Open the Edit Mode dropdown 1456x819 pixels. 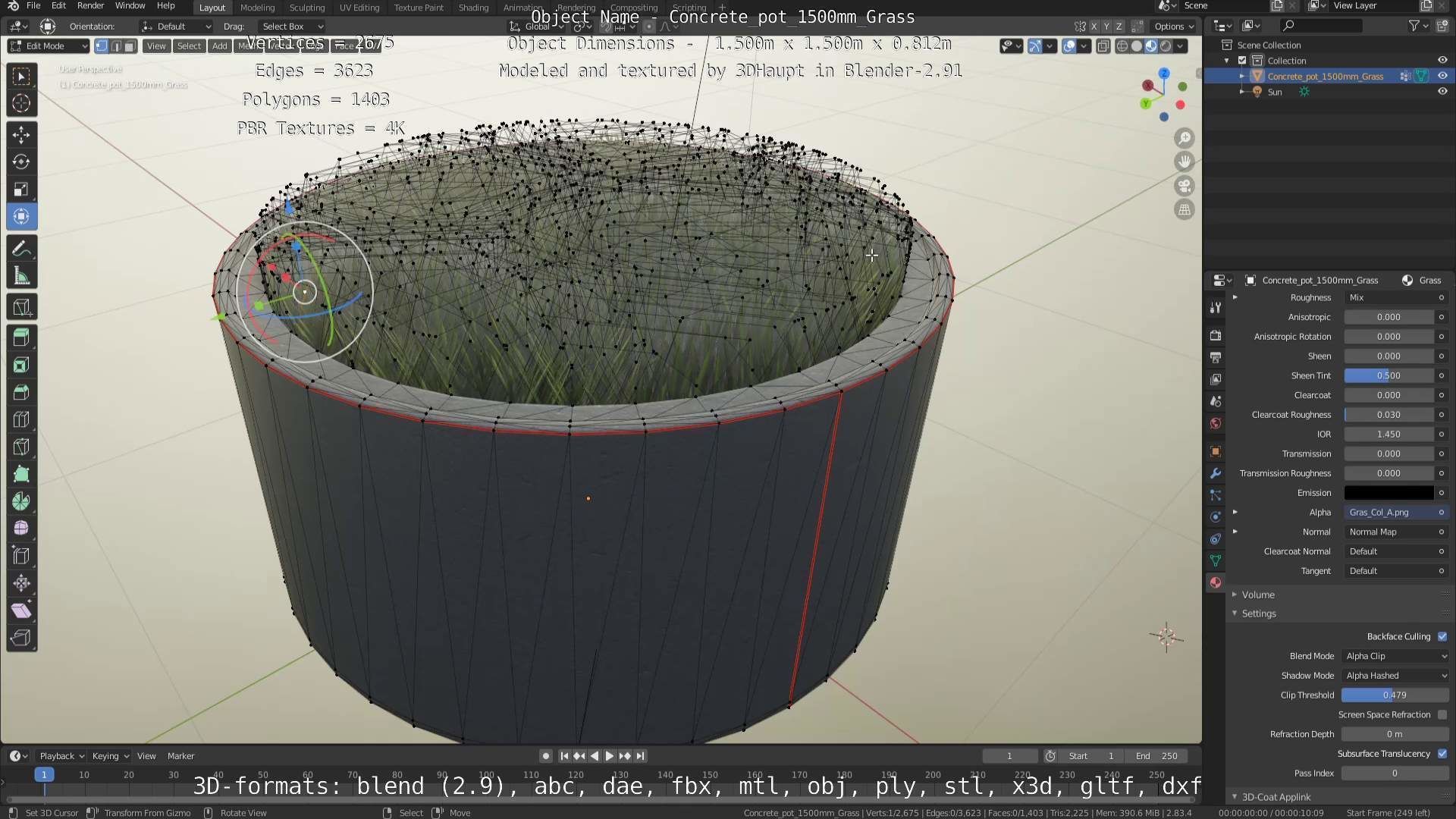tap(49, 46)
